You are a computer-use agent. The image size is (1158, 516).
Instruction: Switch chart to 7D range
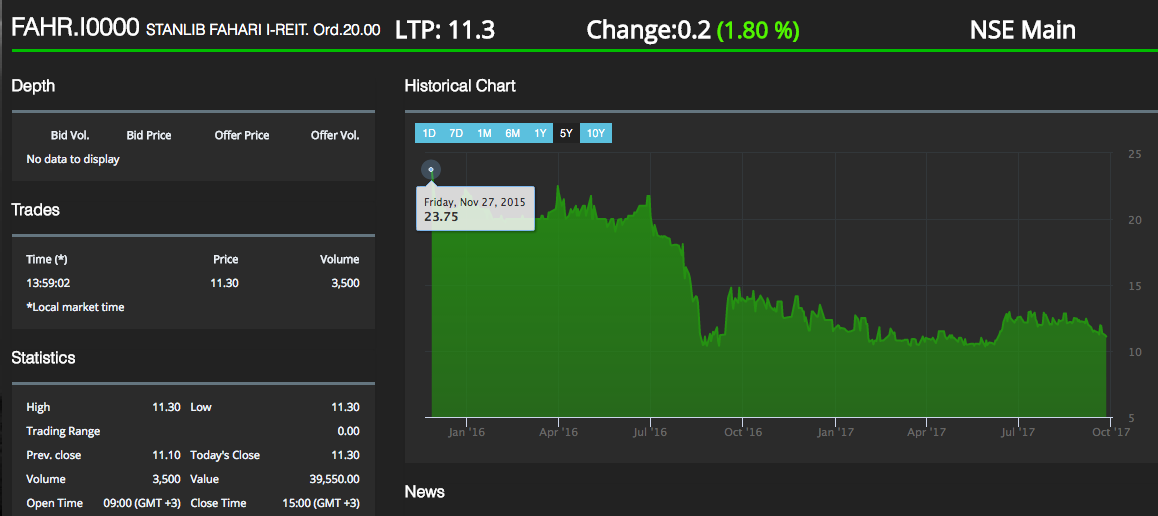click(456, 133)
